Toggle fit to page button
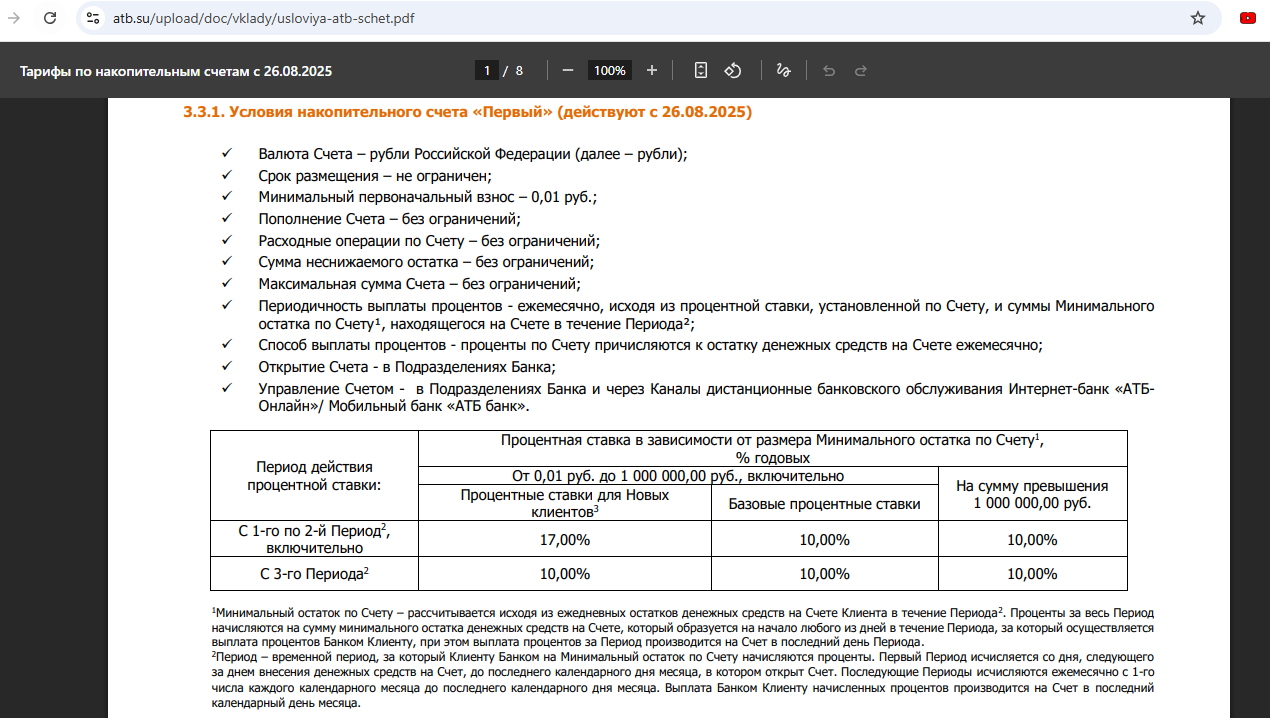Image resolution: width=1270 pixels, height=718 pixels. (x=701, y=70)
